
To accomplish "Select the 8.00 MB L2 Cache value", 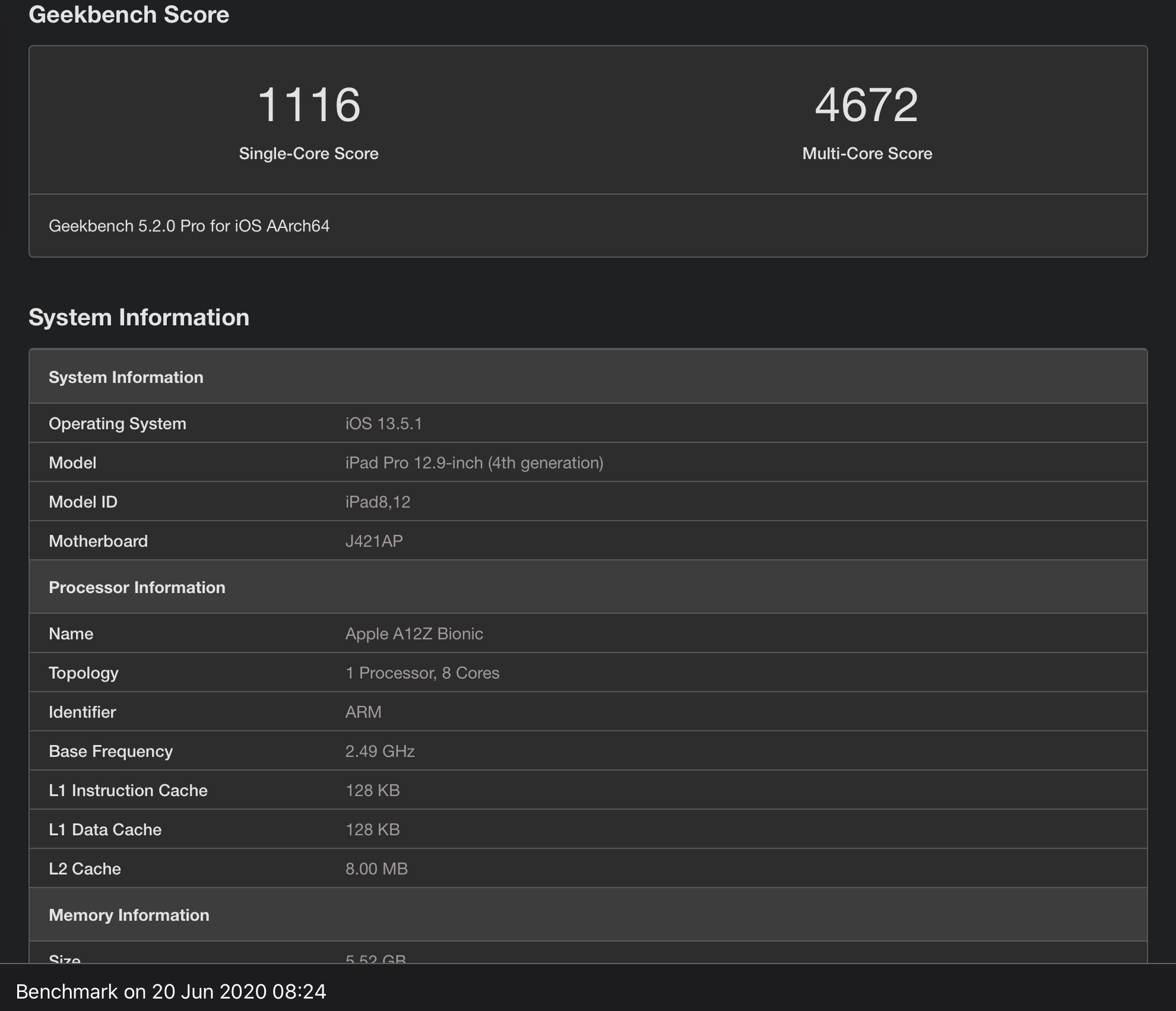I will coord(376,869).
